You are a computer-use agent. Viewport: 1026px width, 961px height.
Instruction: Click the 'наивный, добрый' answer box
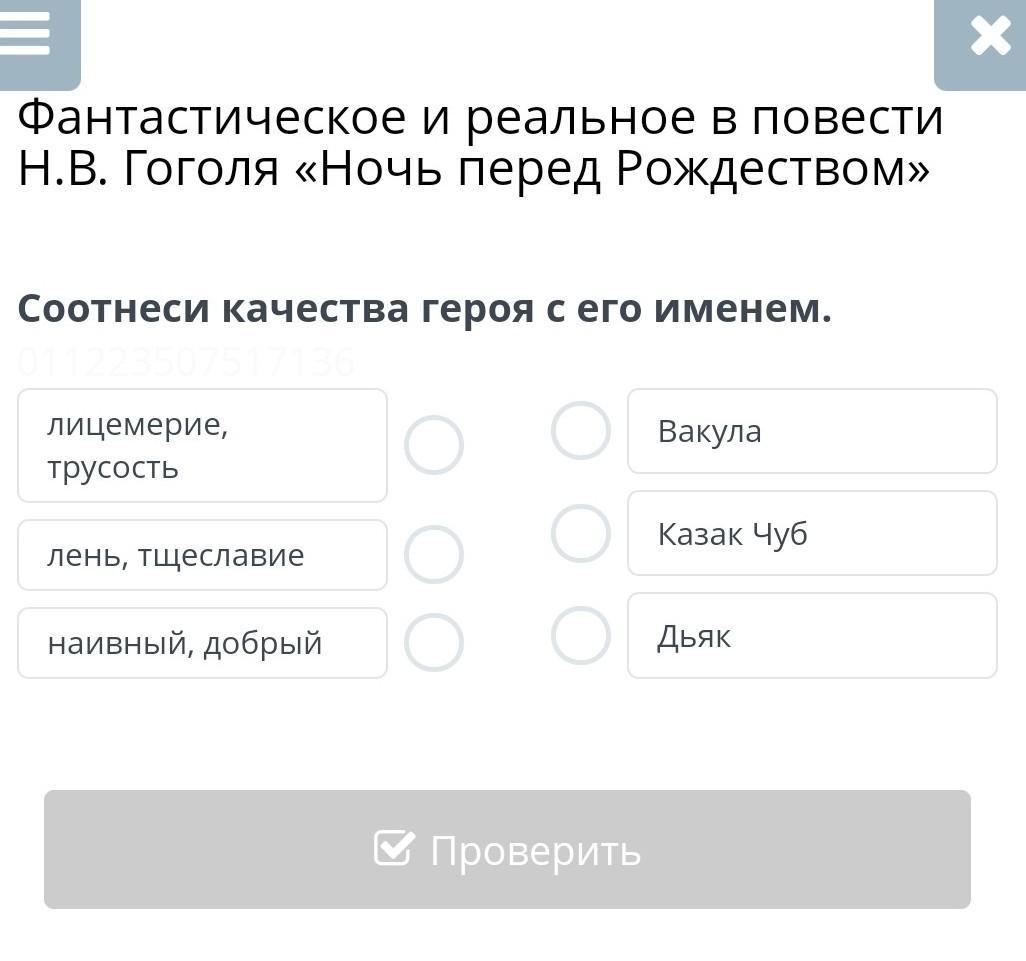(x=202, y=643)
